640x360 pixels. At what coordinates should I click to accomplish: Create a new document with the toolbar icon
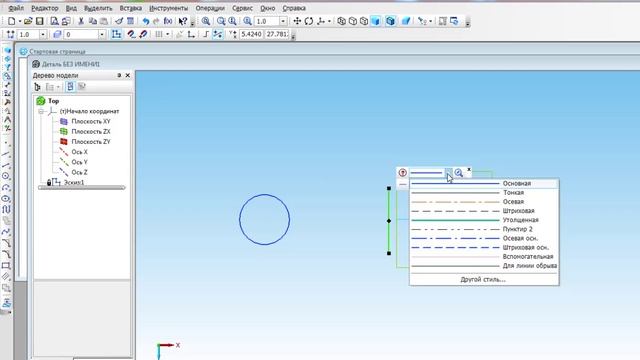[11, 21]
